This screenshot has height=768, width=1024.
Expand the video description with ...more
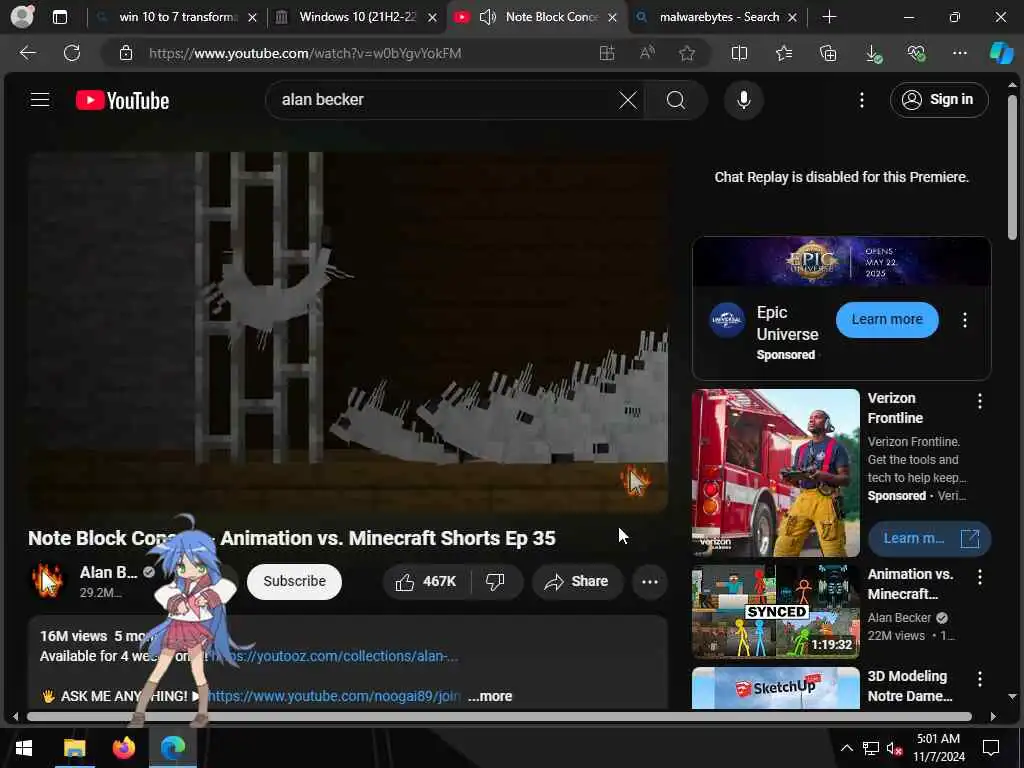[490, 696]
